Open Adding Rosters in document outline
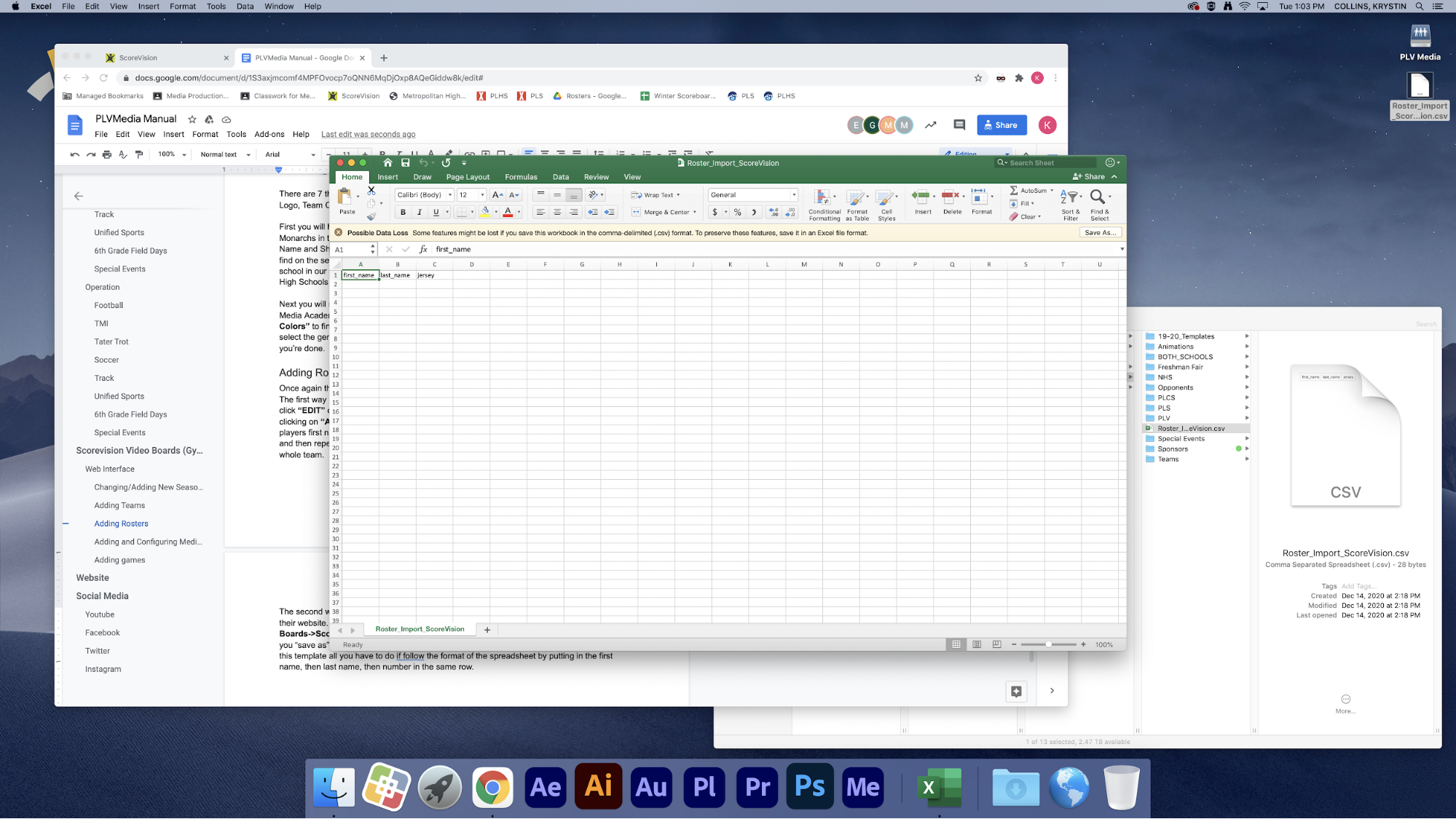 (x=121, y=523)
